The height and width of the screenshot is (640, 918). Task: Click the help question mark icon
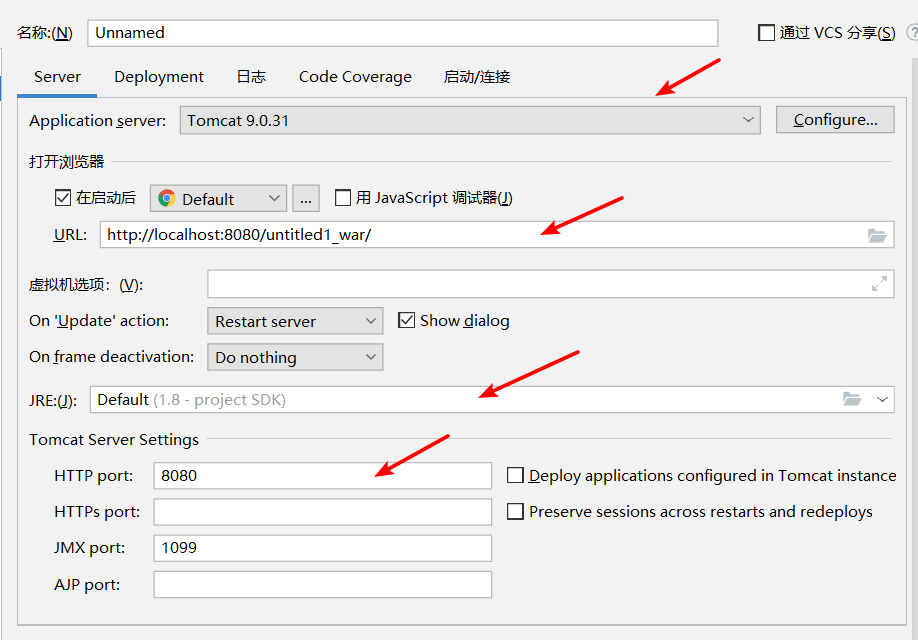(x=913, y=33)
